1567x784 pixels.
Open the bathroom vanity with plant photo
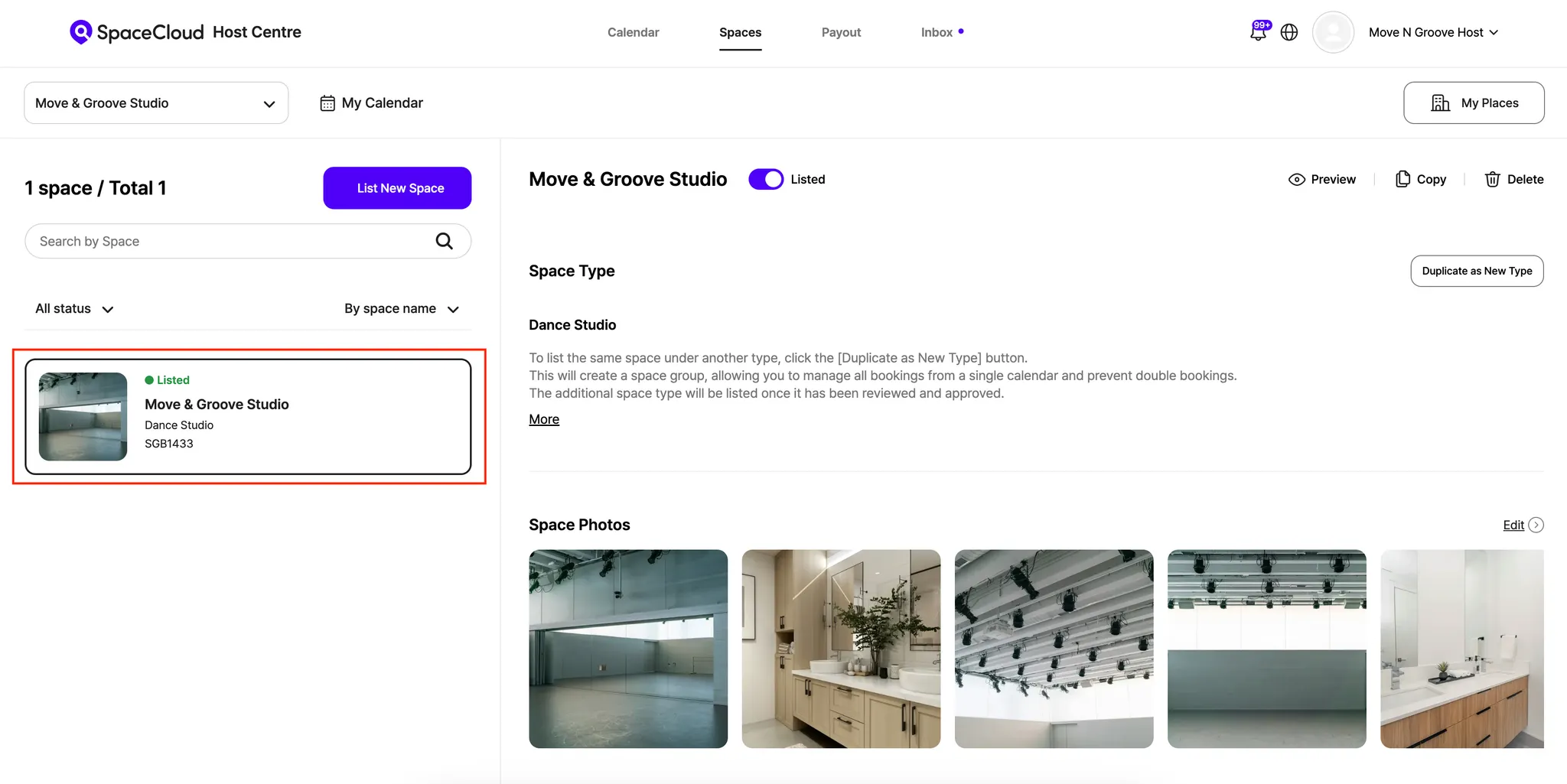pos(841,649)
